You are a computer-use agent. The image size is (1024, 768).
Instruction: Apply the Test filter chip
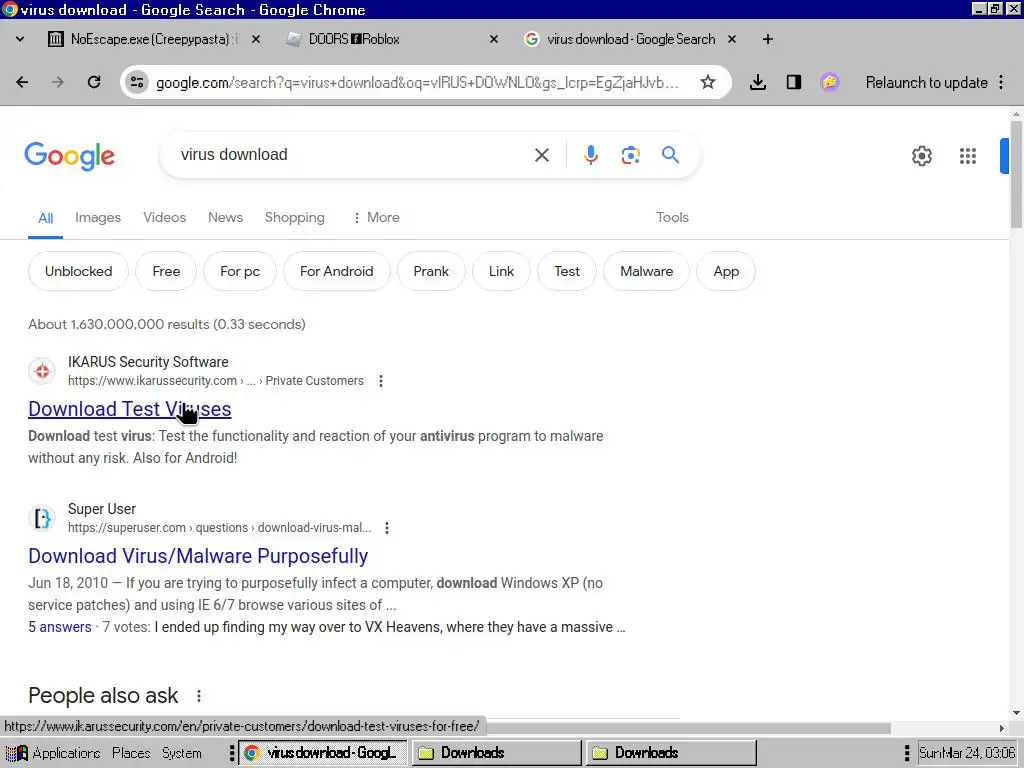coord(567,271)
